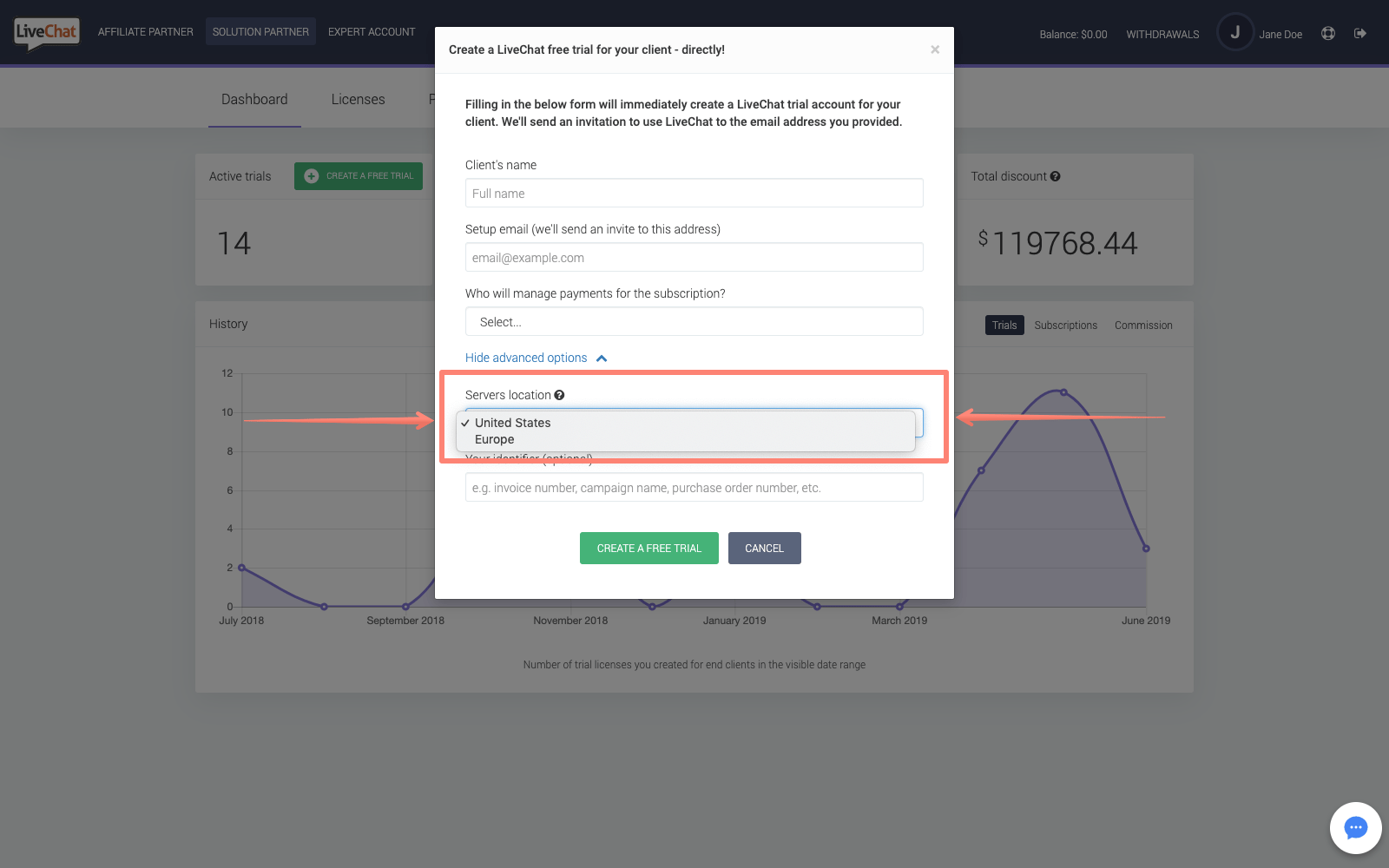
Task: Select Trials history view
Action: 1004,325
